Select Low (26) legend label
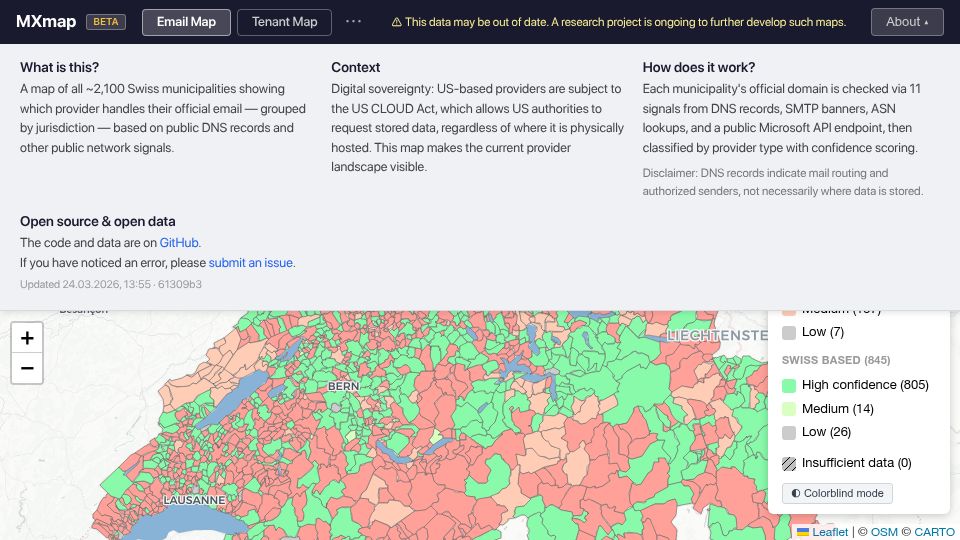 (827, 432)
